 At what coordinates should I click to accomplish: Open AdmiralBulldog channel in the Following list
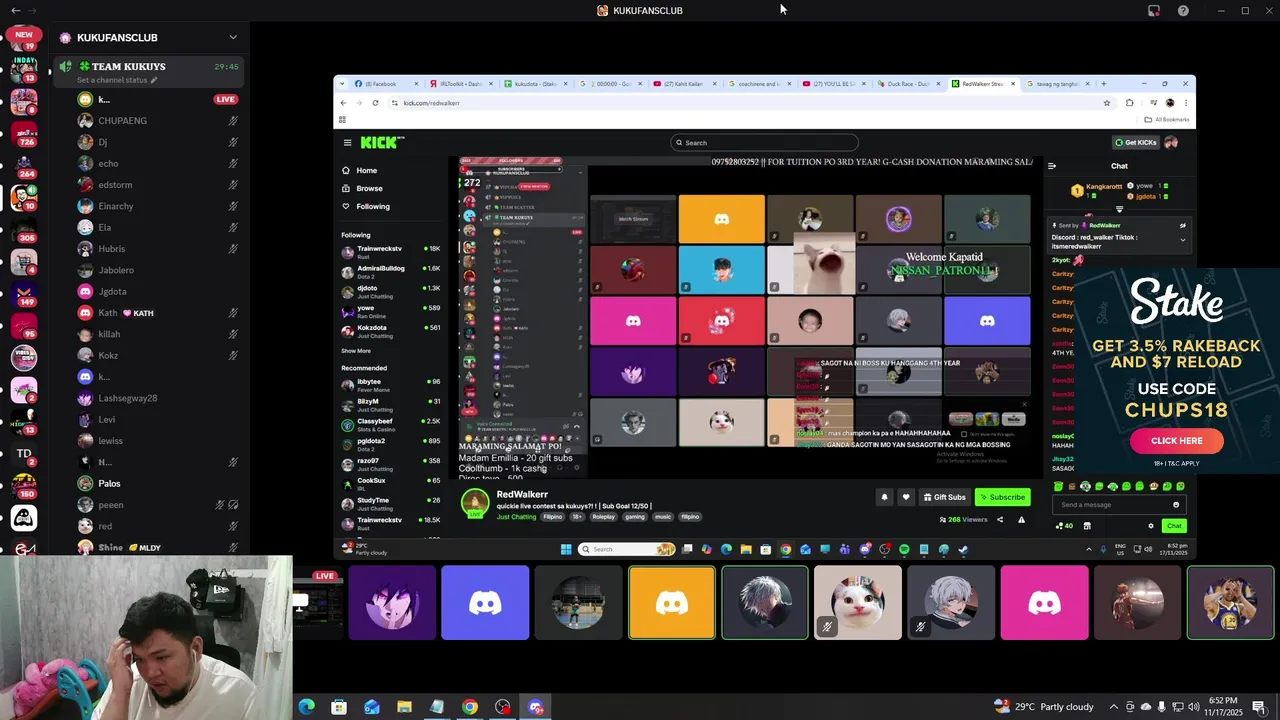coord(391,270)
